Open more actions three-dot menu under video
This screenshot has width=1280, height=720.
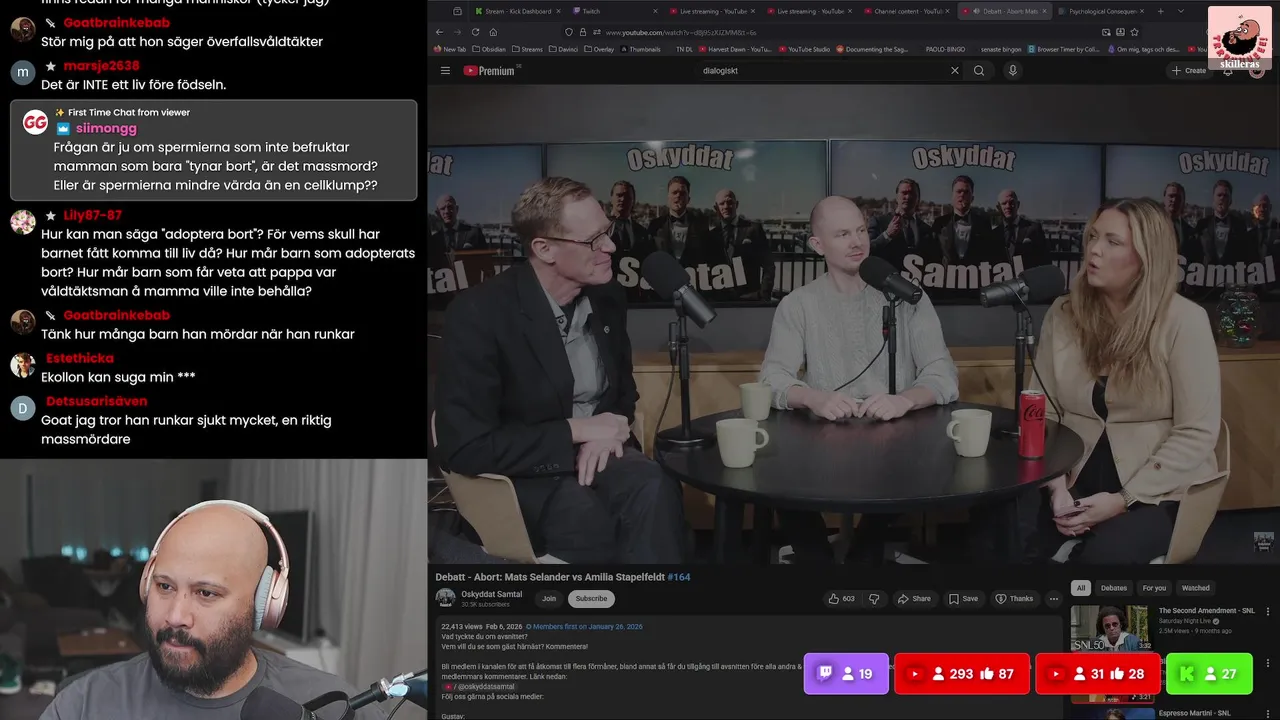point(1053,599)
